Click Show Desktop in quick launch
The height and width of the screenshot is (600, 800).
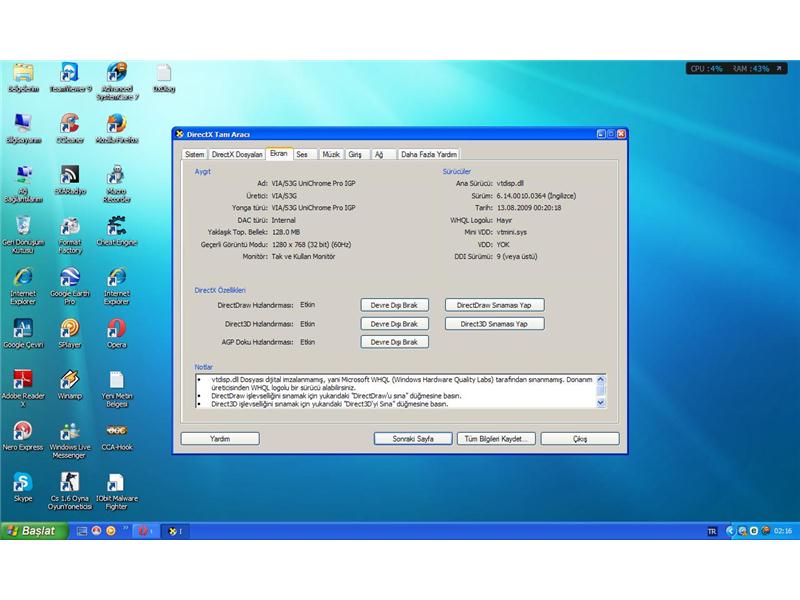pyautogui.click(x=82, y=531)
